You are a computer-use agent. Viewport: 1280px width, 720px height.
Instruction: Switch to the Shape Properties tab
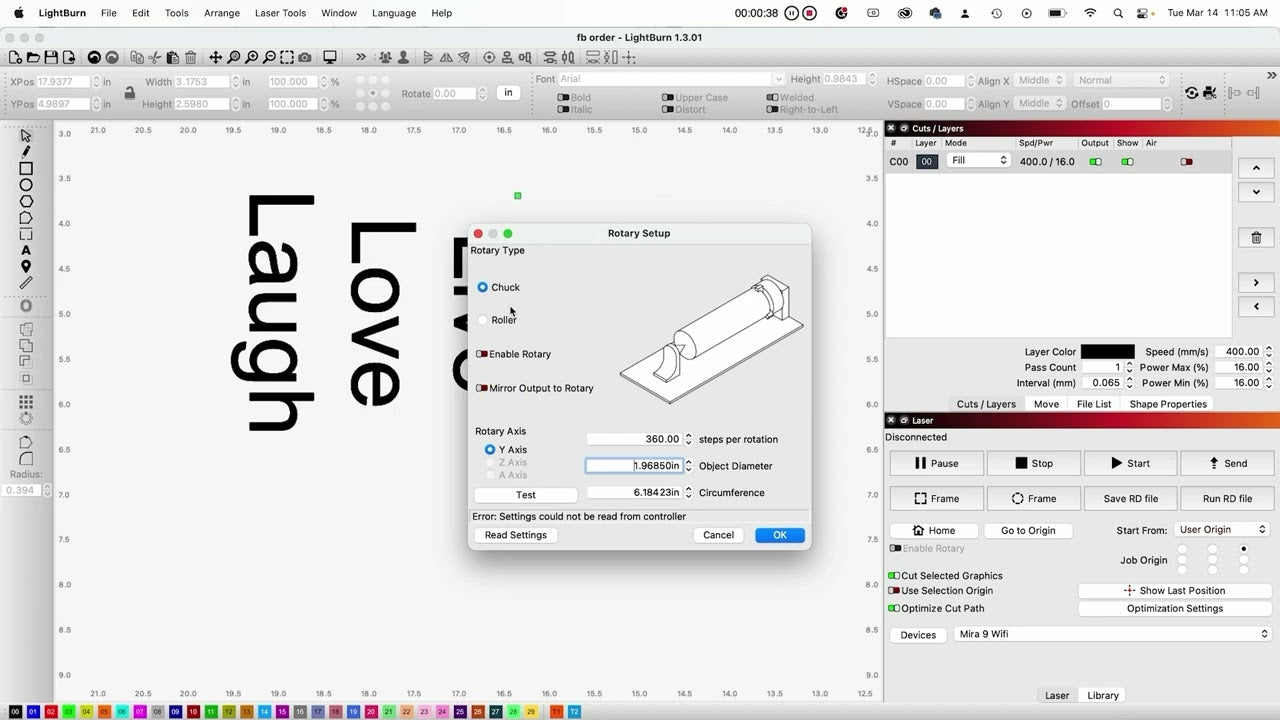coord(1168,404)
